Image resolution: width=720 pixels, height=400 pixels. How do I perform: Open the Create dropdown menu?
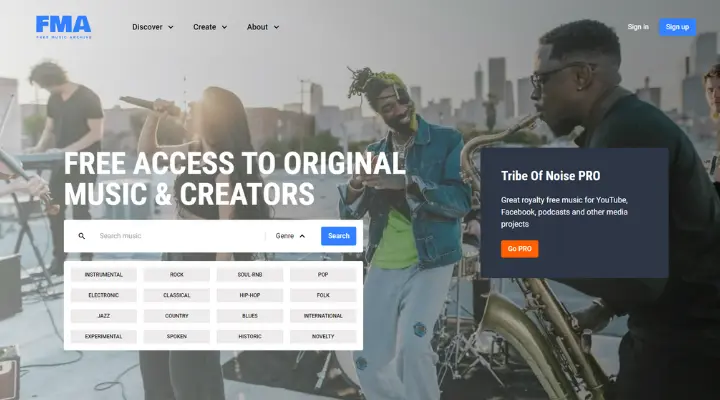point(210,27)
